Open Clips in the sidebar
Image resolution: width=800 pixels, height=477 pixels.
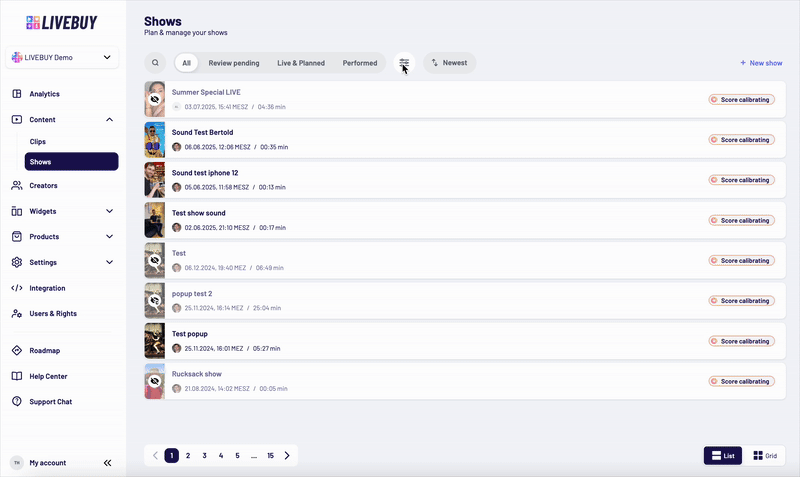coord(38,141)
